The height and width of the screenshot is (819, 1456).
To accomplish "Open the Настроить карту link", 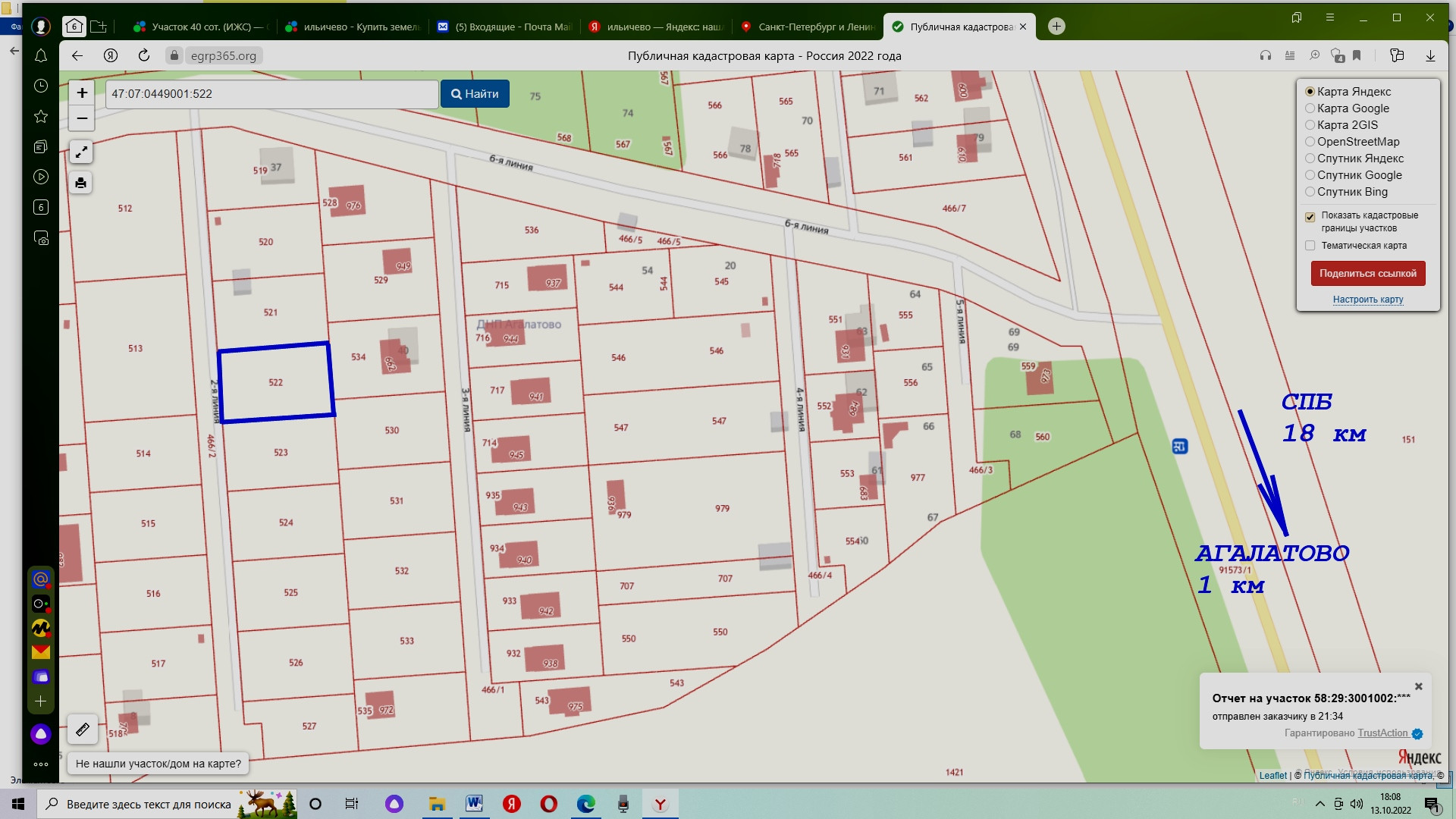I will (1367, 300).
